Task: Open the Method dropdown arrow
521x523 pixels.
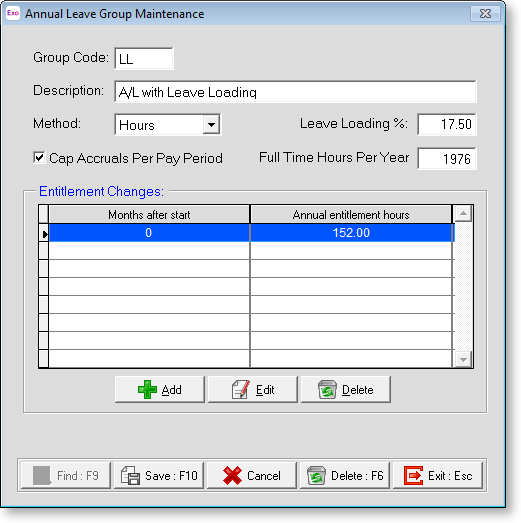Action: tap(211, 125)
